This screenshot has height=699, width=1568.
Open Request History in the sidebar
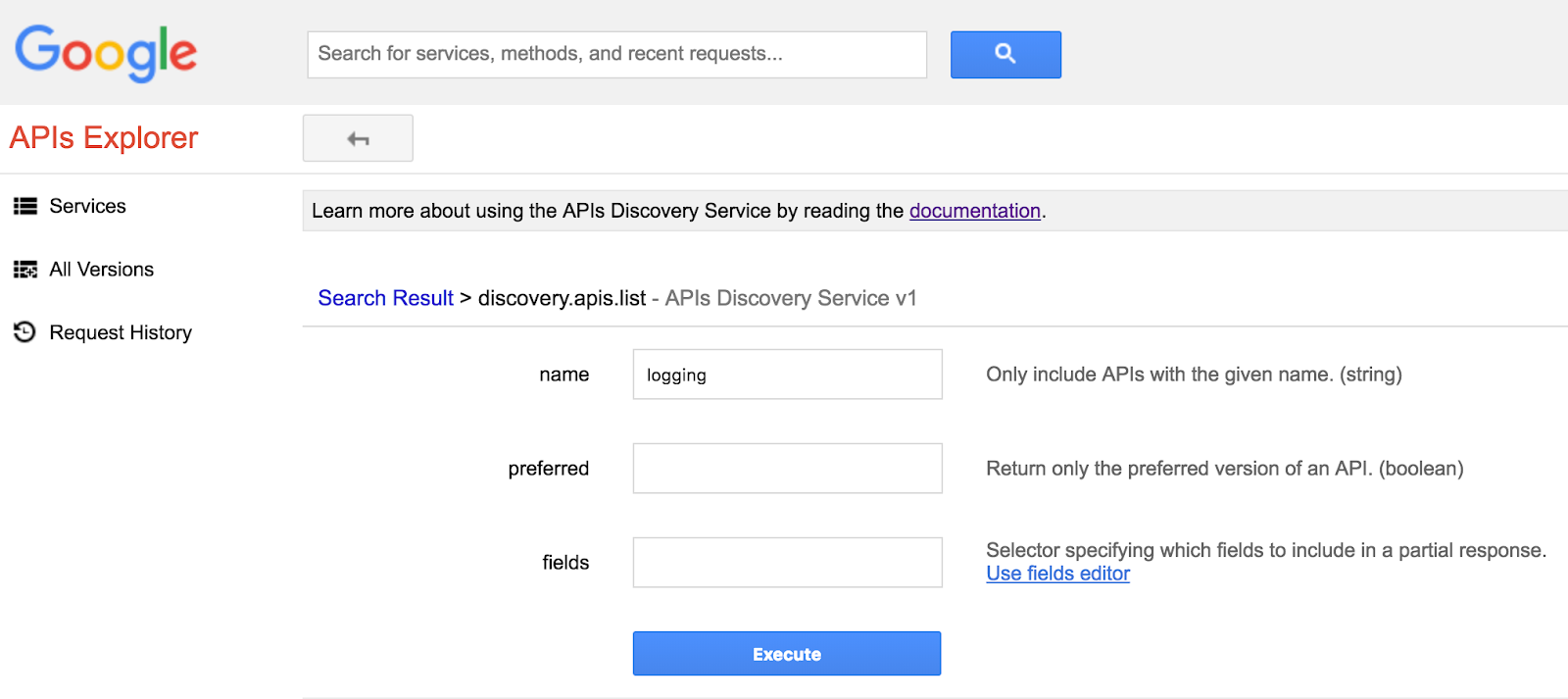pos(121,332)
